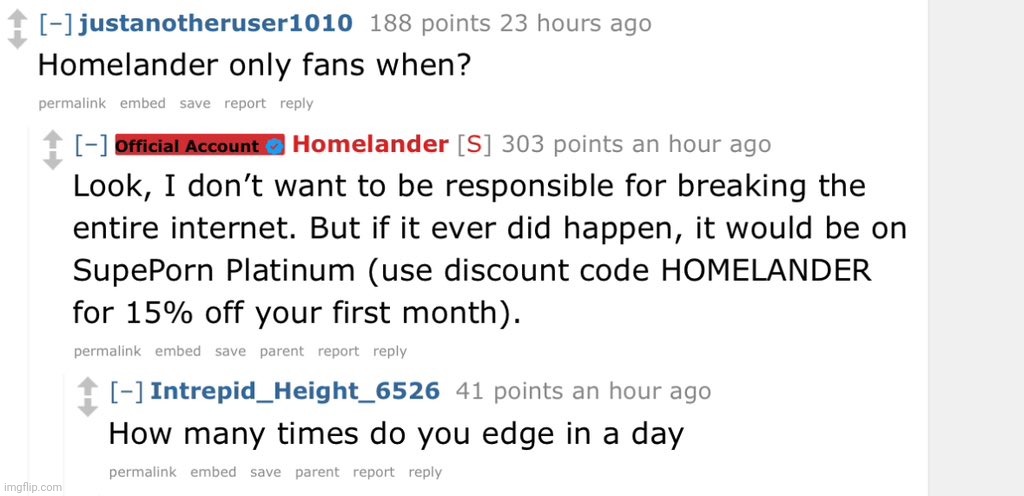Viewport: 1024px width, 496px height.
Task: Go to parent of Homelander's reply
Action: 282,351
